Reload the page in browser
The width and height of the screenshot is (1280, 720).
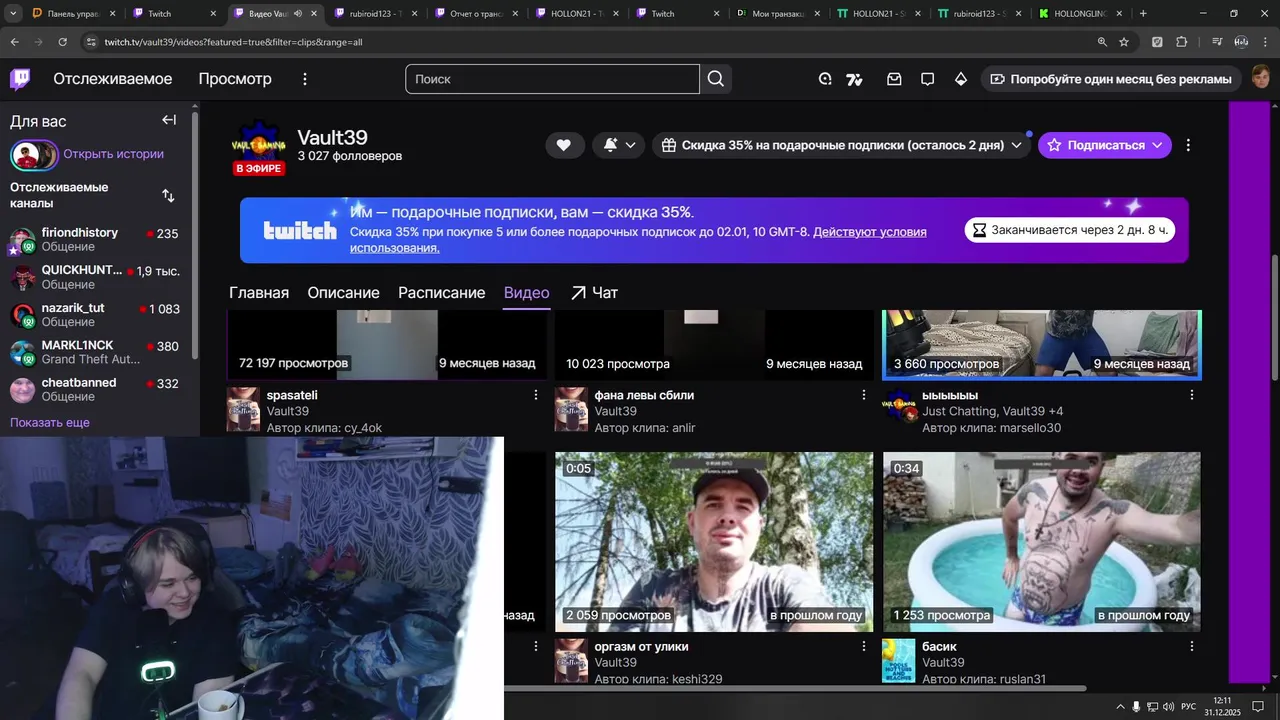(62, 42)
